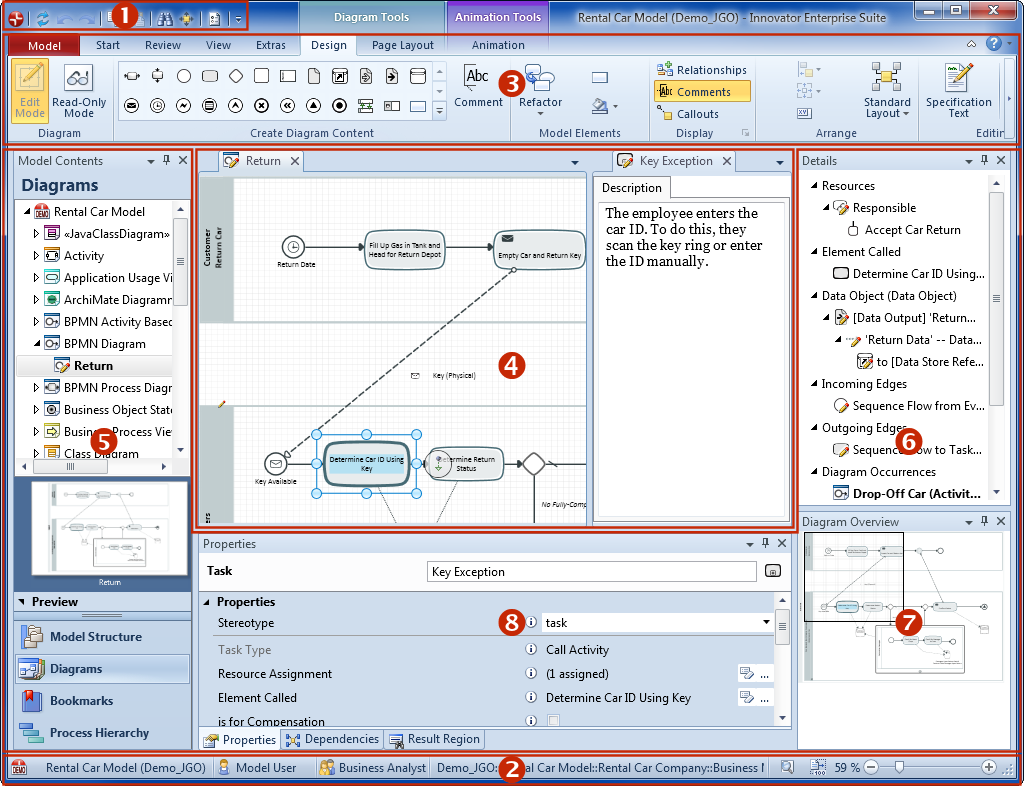Open the Stereotype dropdown
1024x786 pixels.
[x=766, y=623]
